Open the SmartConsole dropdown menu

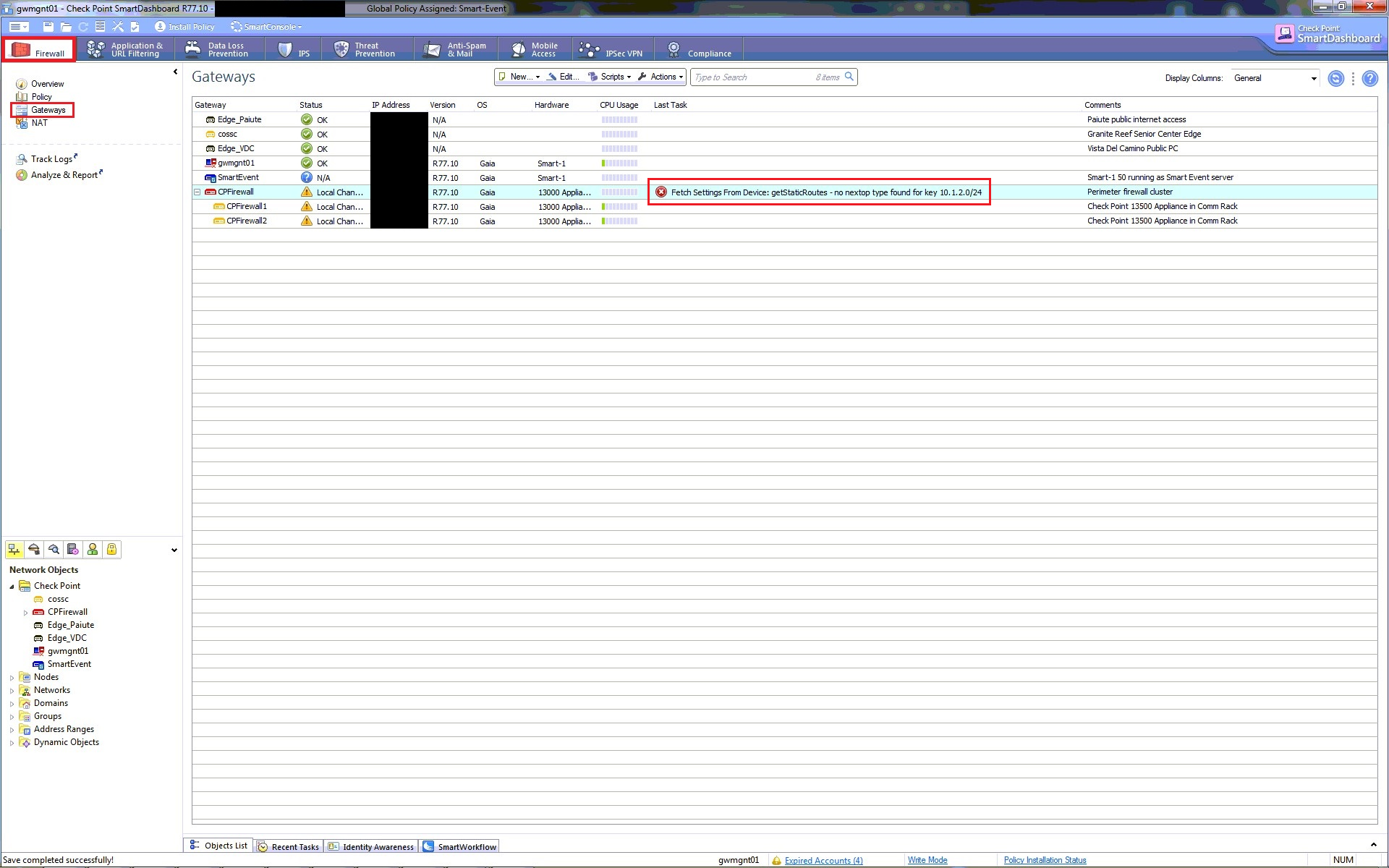pyautogui.click(x=266, y=27)
